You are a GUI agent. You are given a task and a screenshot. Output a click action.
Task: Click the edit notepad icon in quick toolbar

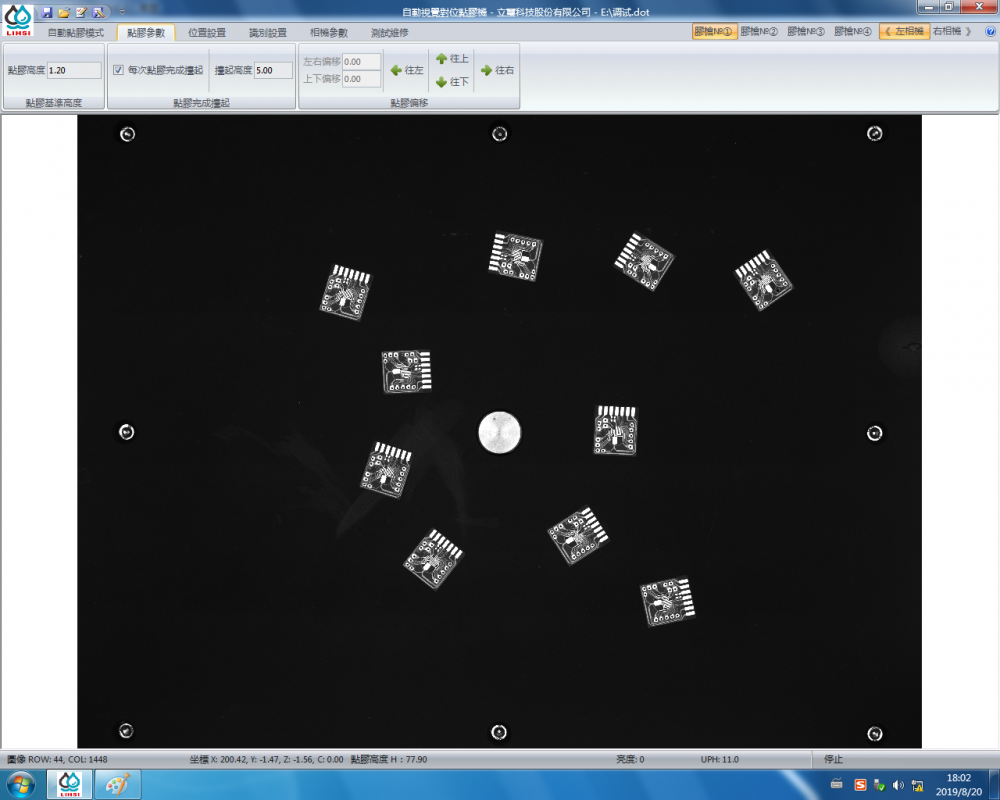pyautogui.click(x=80, y=12)
